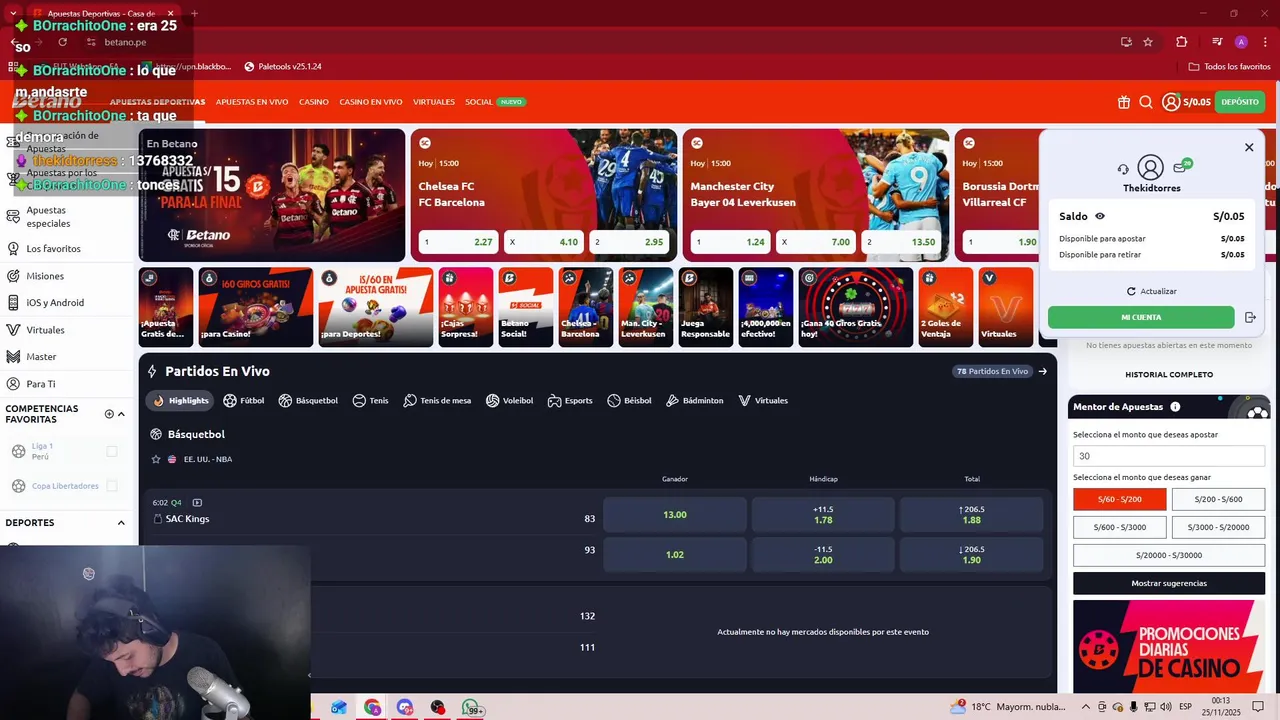Viewport: 1280px width, 720px height.
Task: Open Mentor de Apuestas info icon
Action: [1175, 407]
